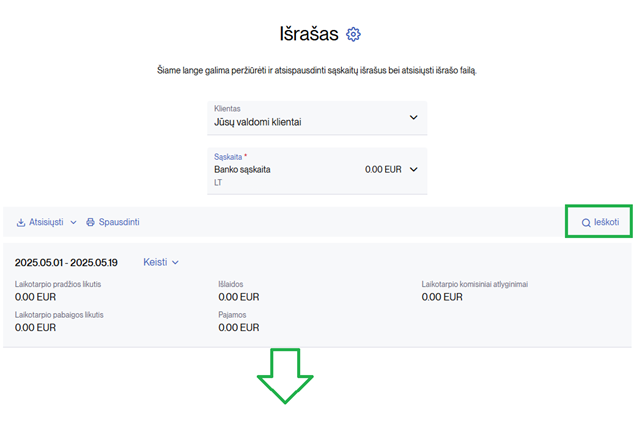Open the settings gear next to Išrašas
The width and height of the screenshot is (642, 424).
(353, 34)
